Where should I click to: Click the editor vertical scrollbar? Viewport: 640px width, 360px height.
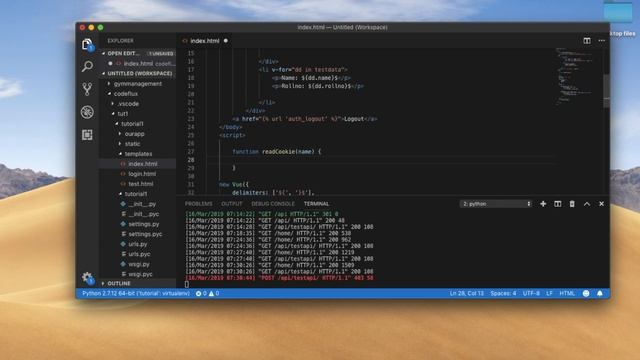(x=607, y=91)
